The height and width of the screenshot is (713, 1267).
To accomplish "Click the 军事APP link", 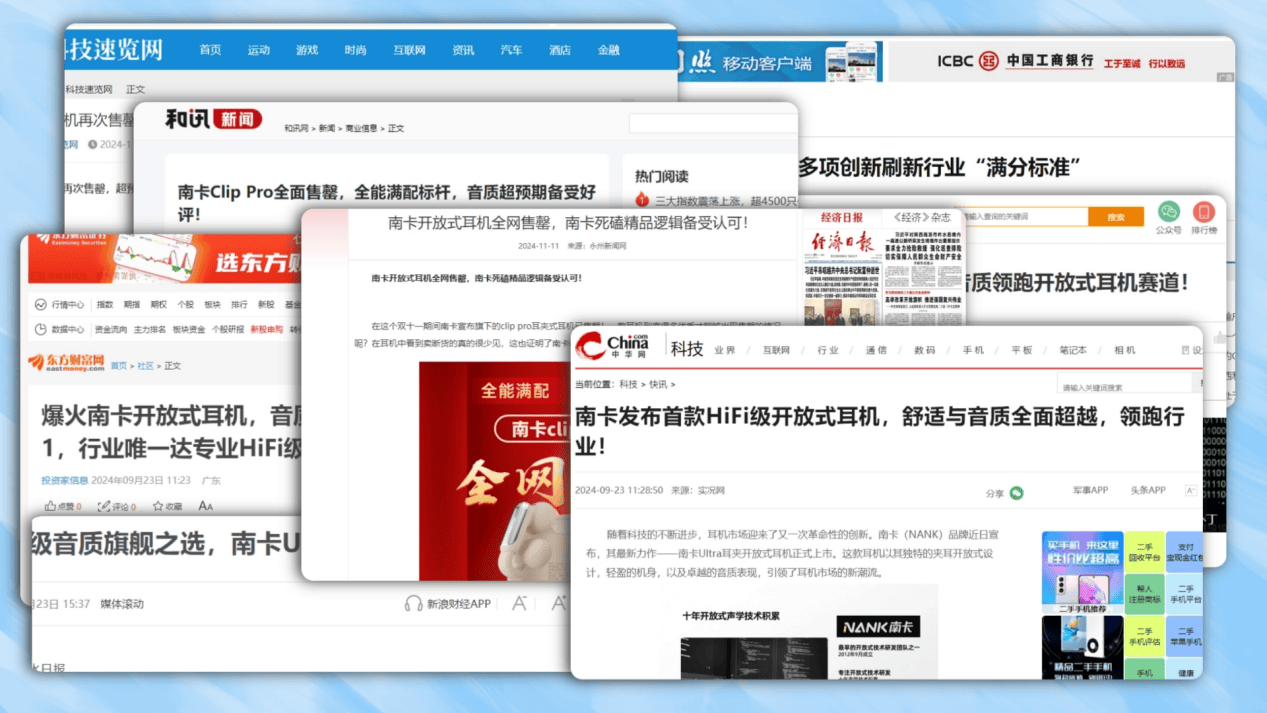I will coord(1090,491).
